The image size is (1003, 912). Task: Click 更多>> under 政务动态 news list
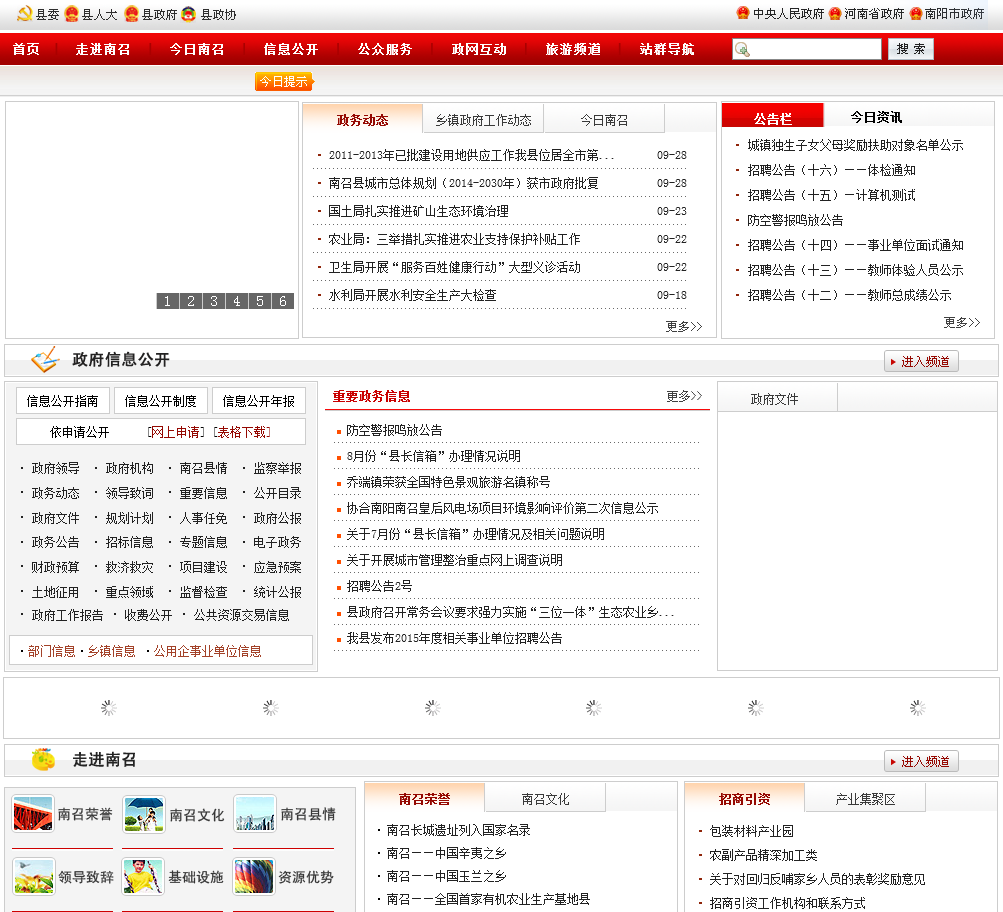[x=684, y=326]
